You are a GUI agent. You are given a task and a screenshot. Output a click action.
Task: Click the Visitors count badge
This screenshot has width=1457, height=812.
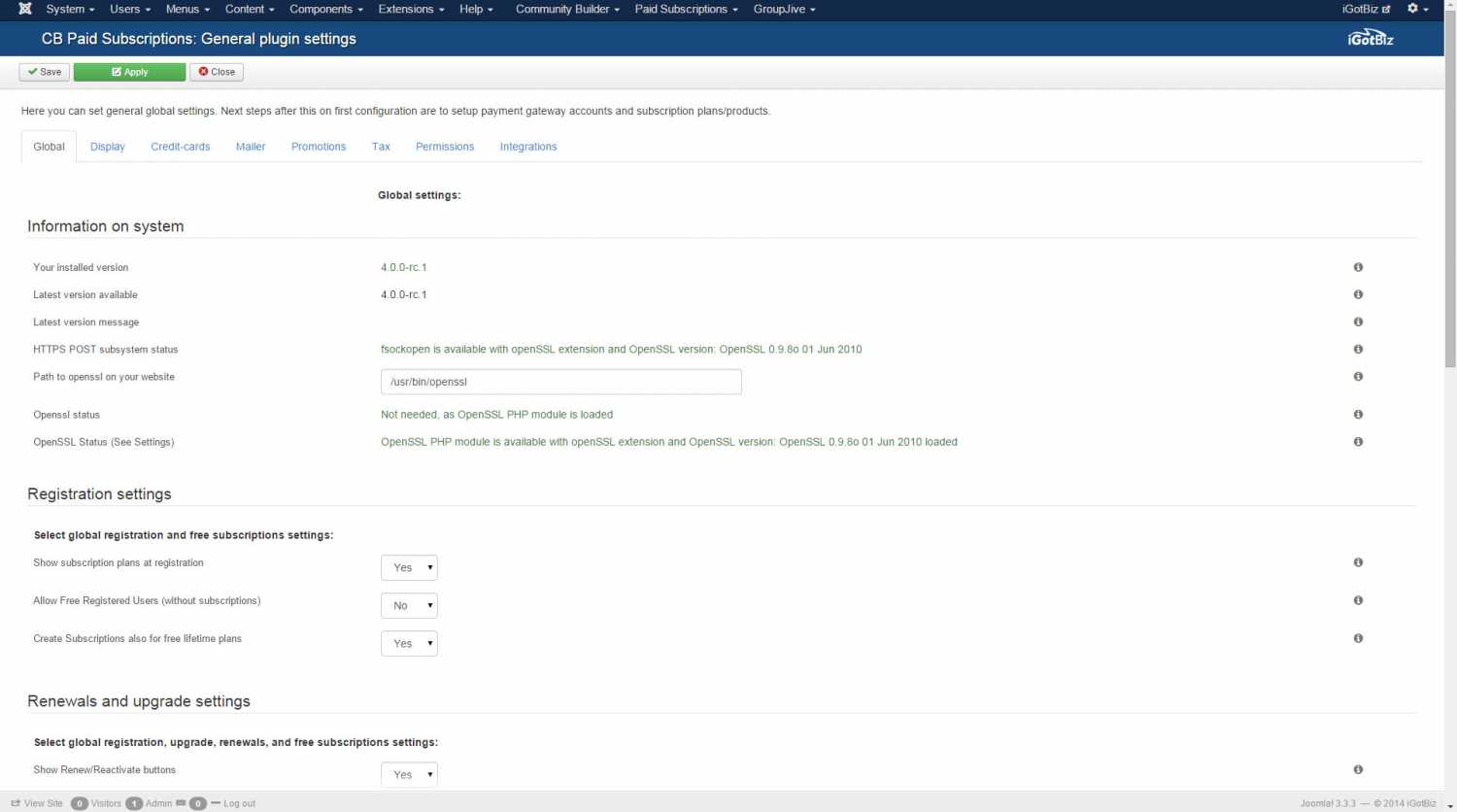point(80,803)
